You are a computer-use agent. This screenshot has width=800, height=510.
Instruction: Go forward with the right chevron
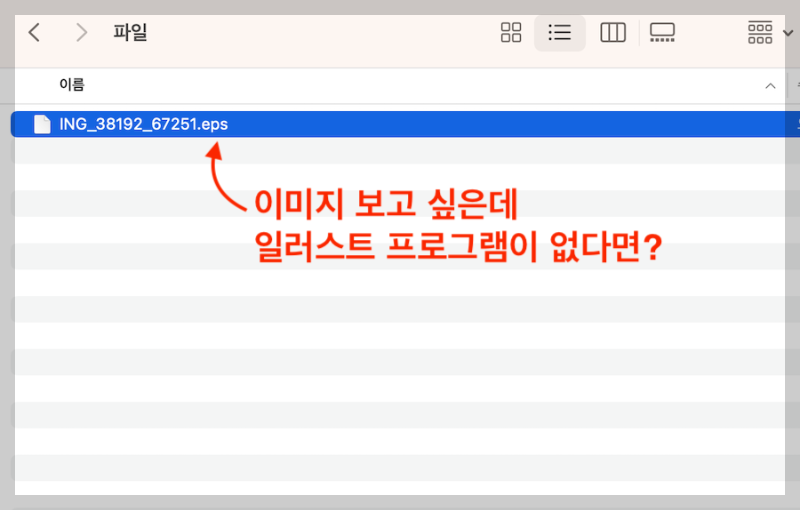tap(81, 33)
